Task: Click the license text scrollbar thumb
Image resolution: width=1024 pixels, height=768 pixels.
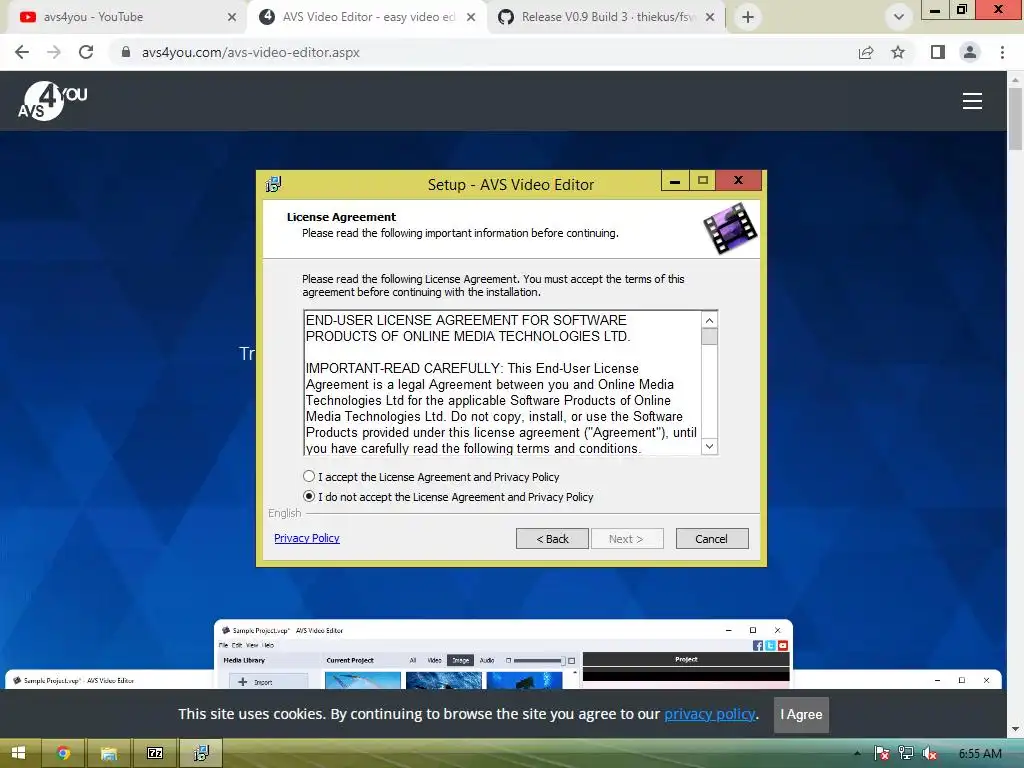Action: (709, 336)
